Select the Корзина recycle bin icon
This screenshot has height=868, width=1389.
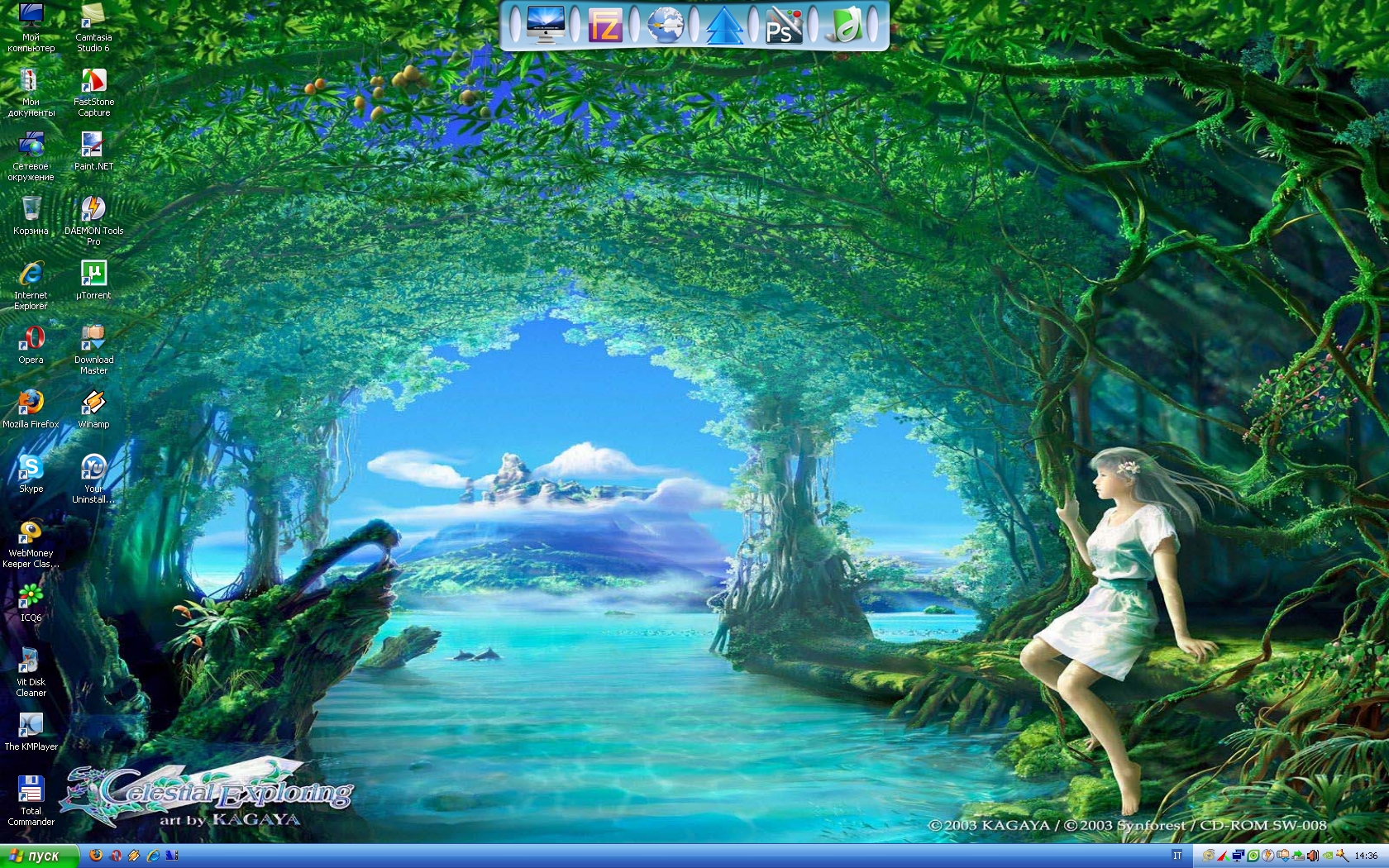coord(31,215)
